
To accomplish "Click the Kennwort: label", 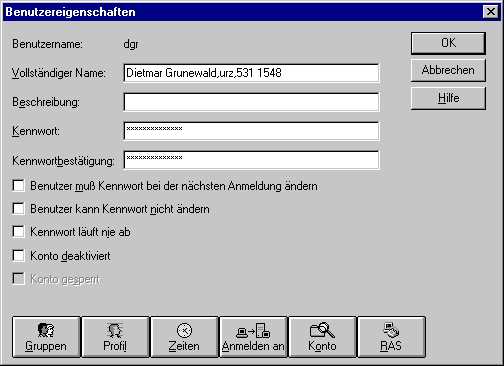I will (36, 131).
